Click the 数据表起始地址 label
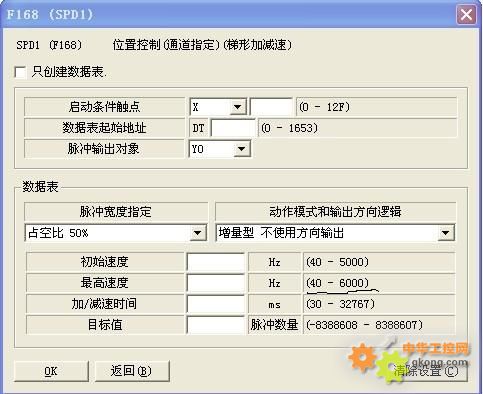The image size is (483, 394). point(104,128)
